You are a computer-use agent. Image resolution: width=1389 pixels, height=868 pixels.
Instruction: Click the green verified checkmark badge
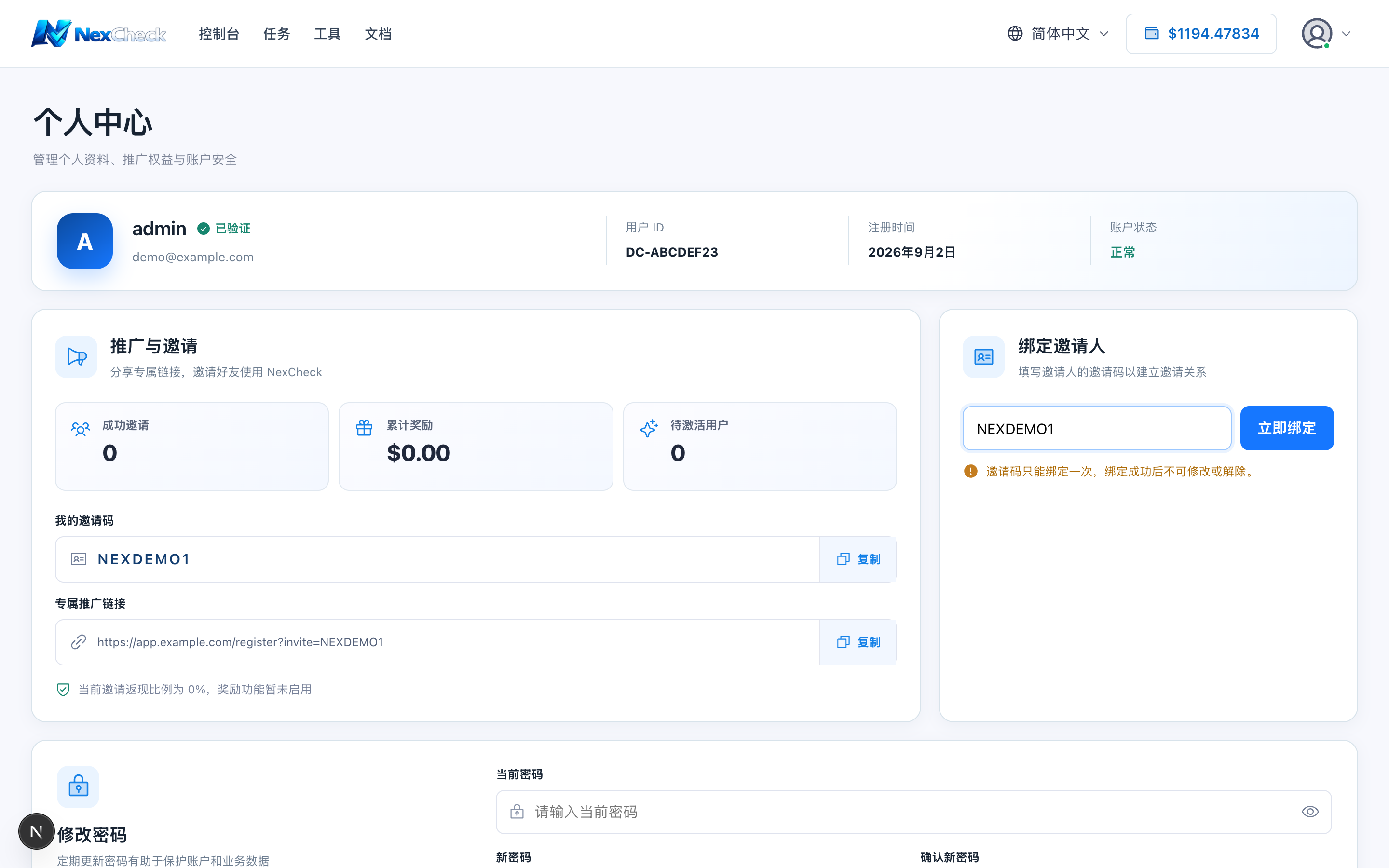[x=203, y=229]
